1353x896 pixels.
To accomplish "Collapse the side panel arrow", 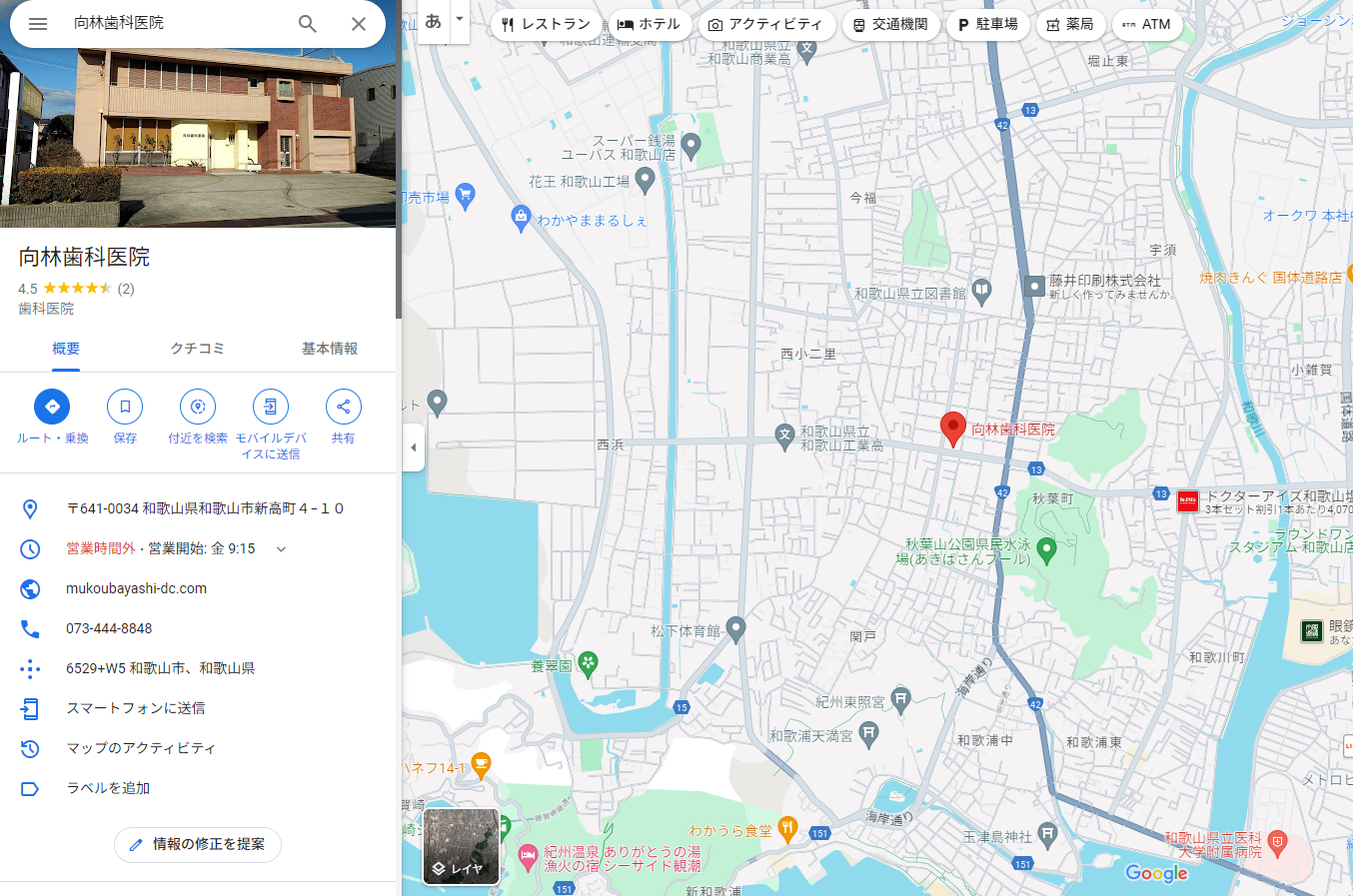I will 414,447.
